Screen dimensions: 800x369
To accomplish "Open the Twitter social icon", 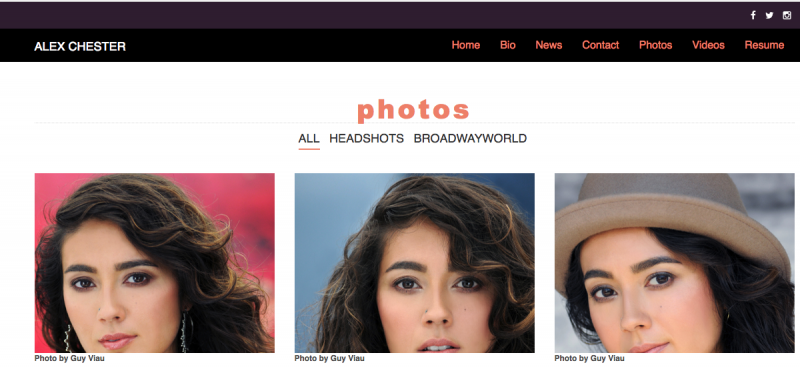I will pyautogui.click(x=769, y=15).
